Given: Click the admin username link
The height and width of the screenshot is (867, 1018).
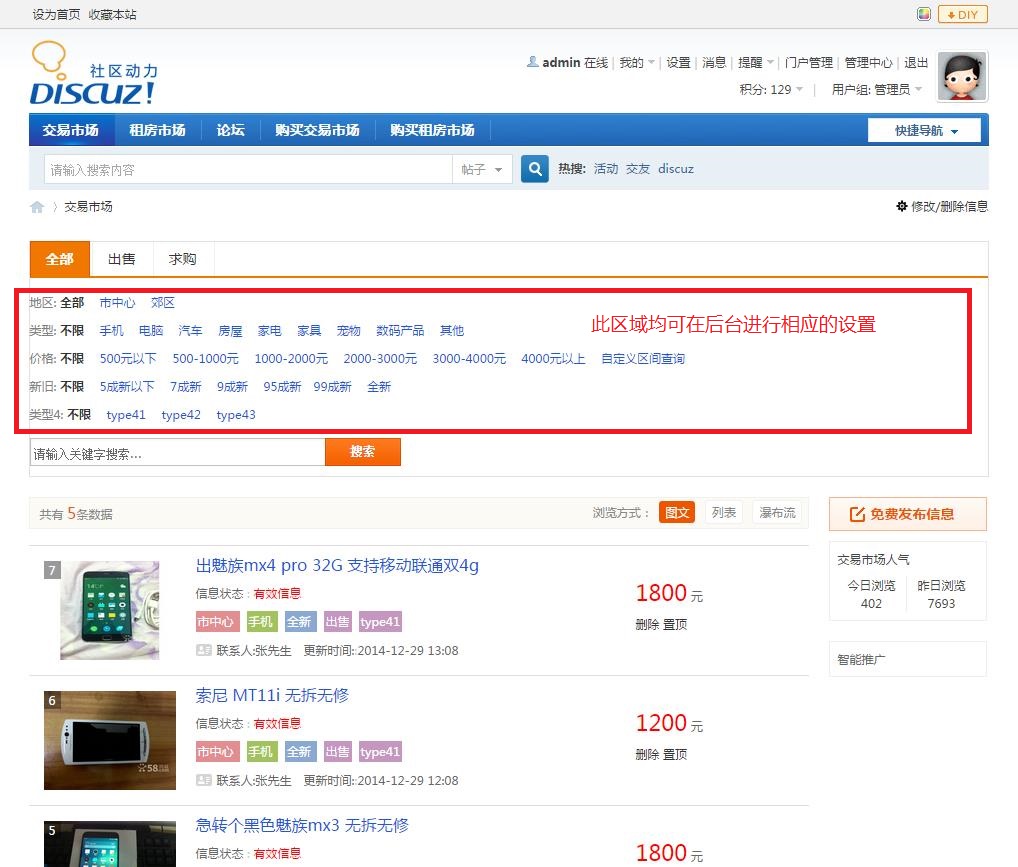Looking at the screenshot, I should point(561,62).
